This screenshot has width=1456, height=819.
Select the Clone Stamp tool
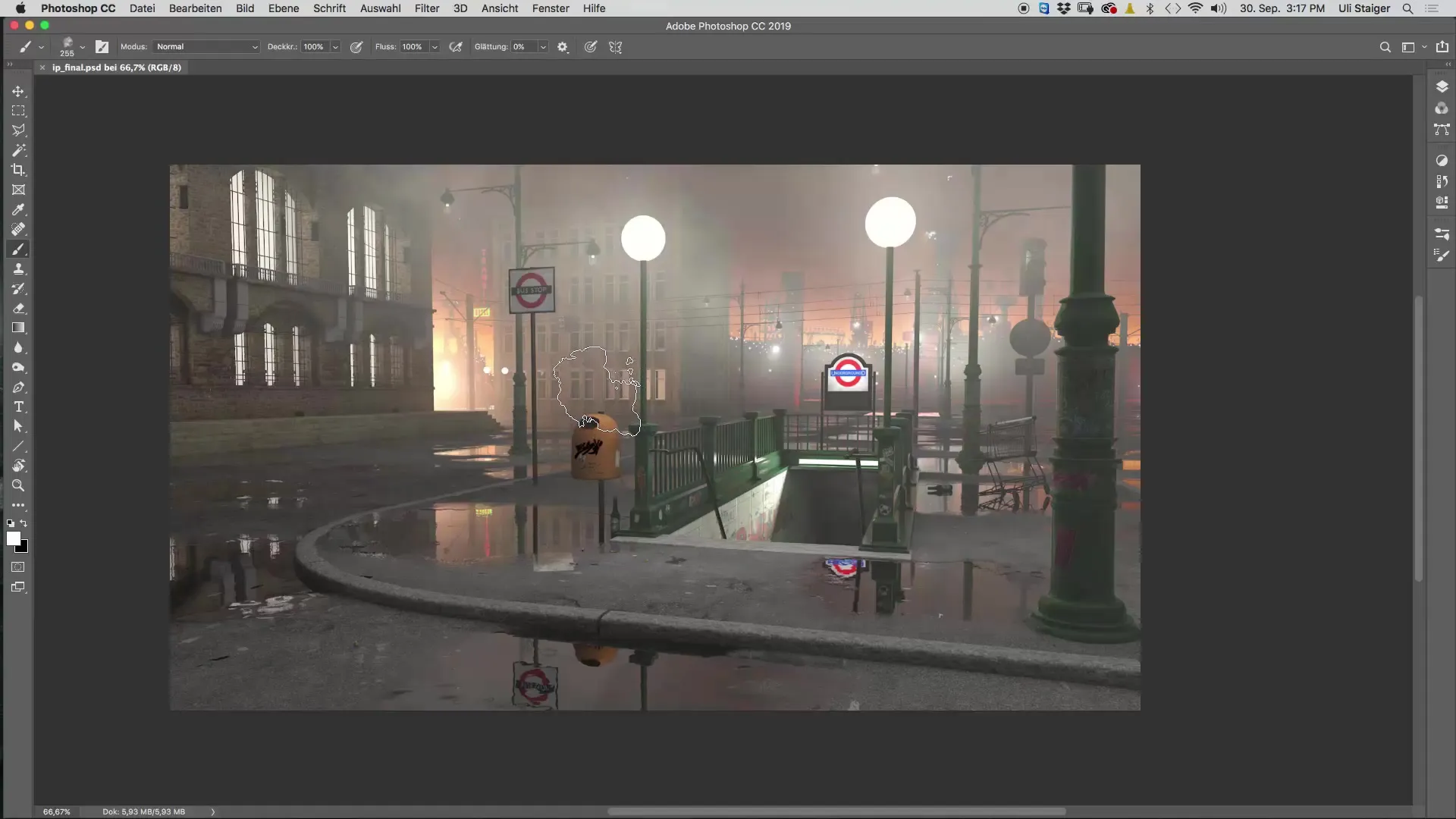pos(18,268)
